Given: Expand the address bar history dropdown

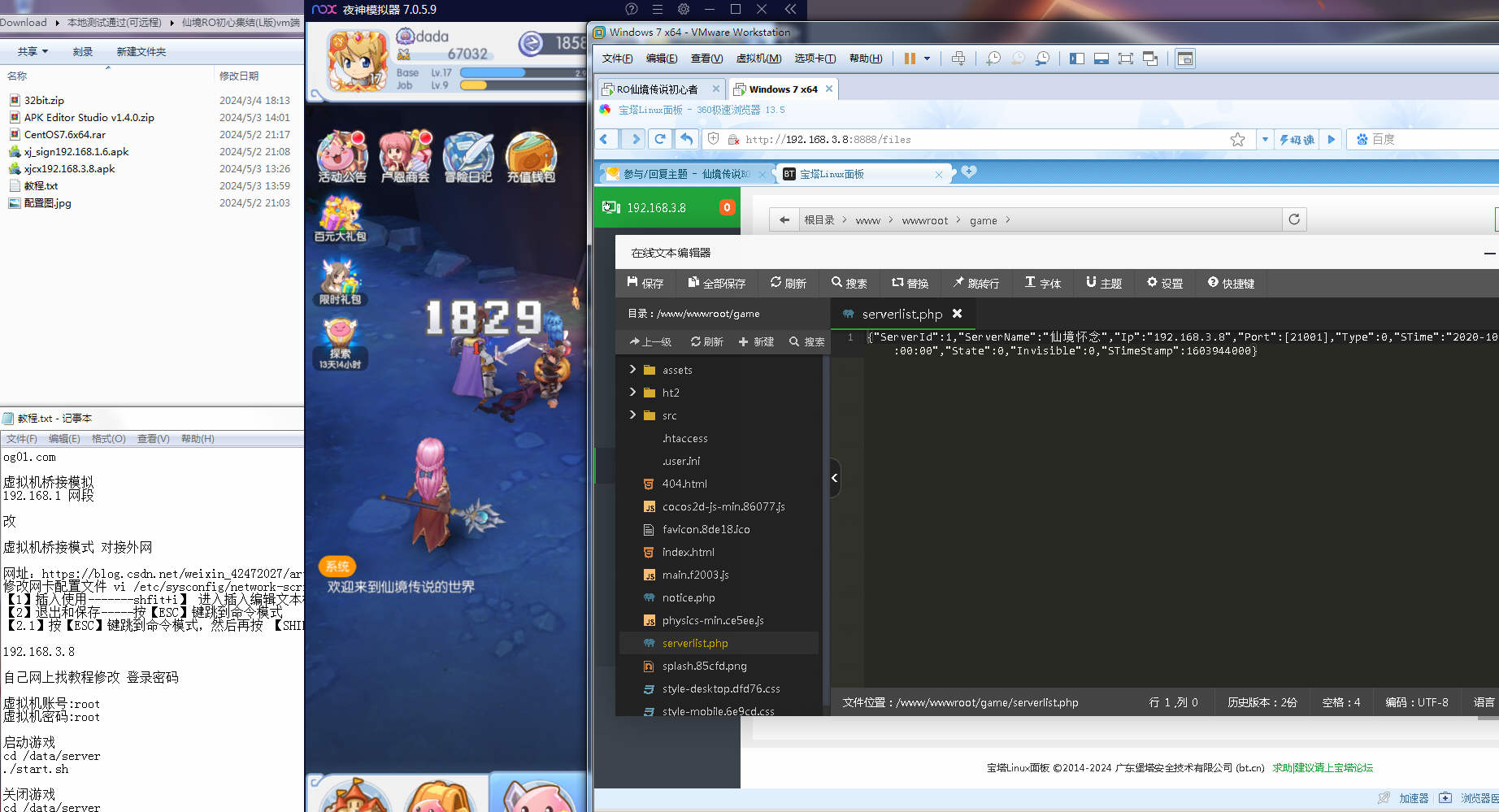Looking at the screenshot, I should pos(1265,140).
